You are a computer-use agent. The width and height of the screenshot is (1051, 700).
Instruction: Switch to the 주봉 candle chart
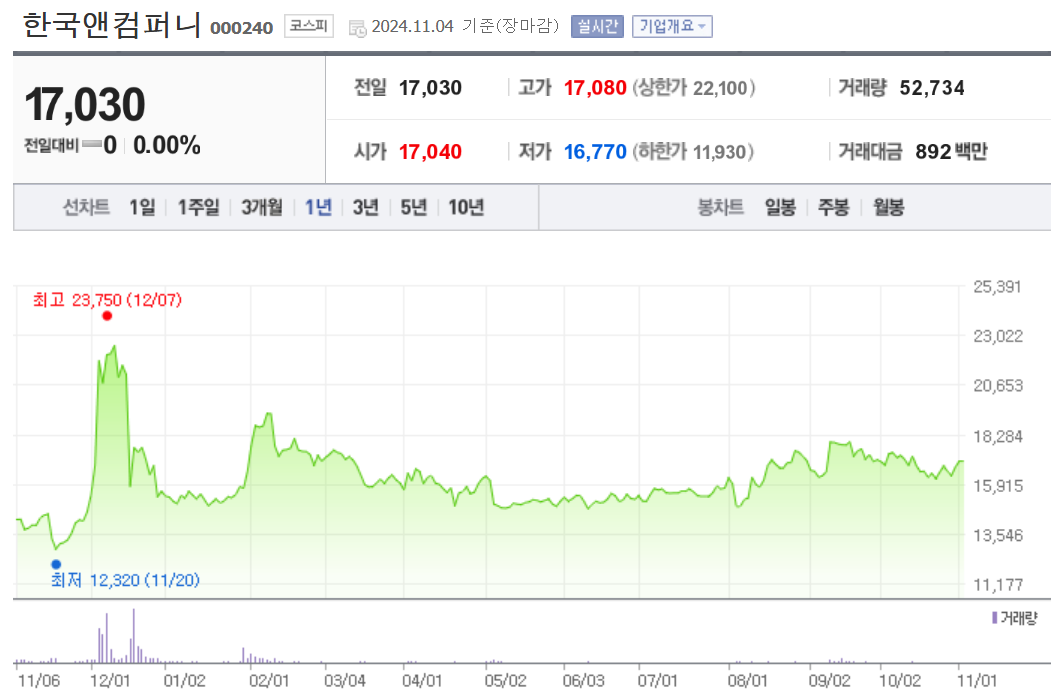[x=833, y=207]
